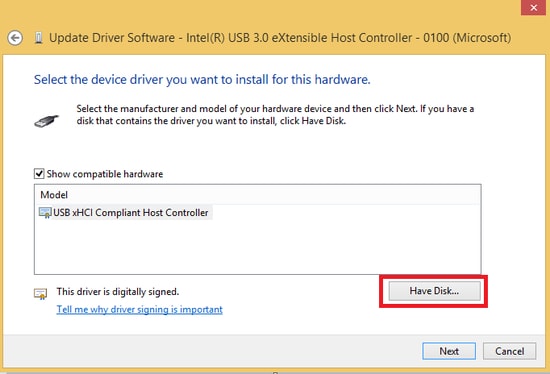This screenshot has height=374, width=550.
Task: Click the signed driver icon beside USB xHCI
Action: click(45, 213)
